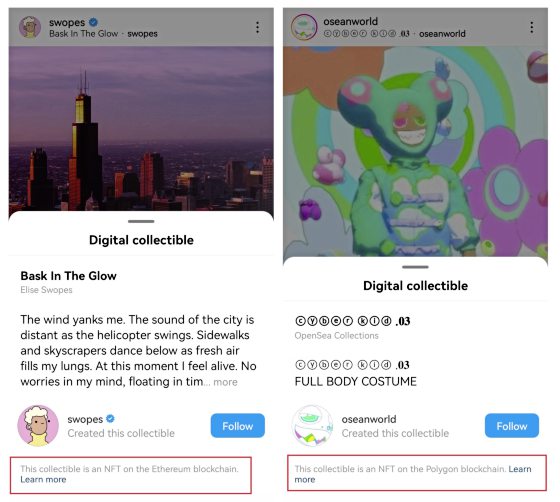Tap swopes avatar in post header

[x=30, y=27]
